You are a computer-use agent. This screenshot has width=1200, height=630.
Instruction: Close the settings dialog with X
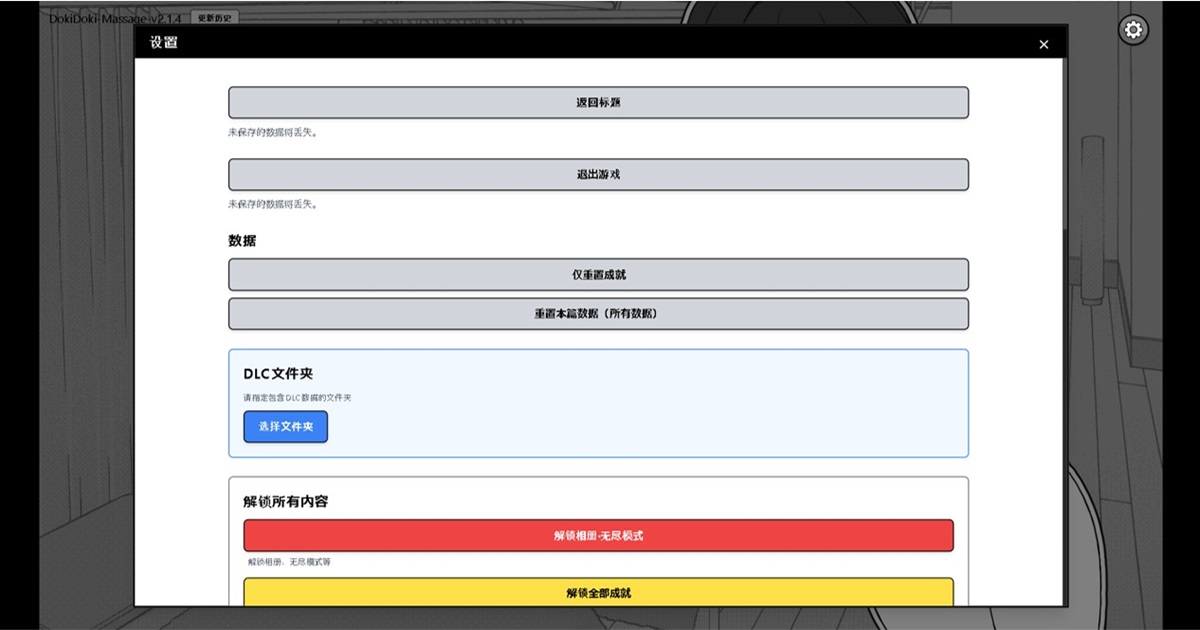tap(1044, 44)
